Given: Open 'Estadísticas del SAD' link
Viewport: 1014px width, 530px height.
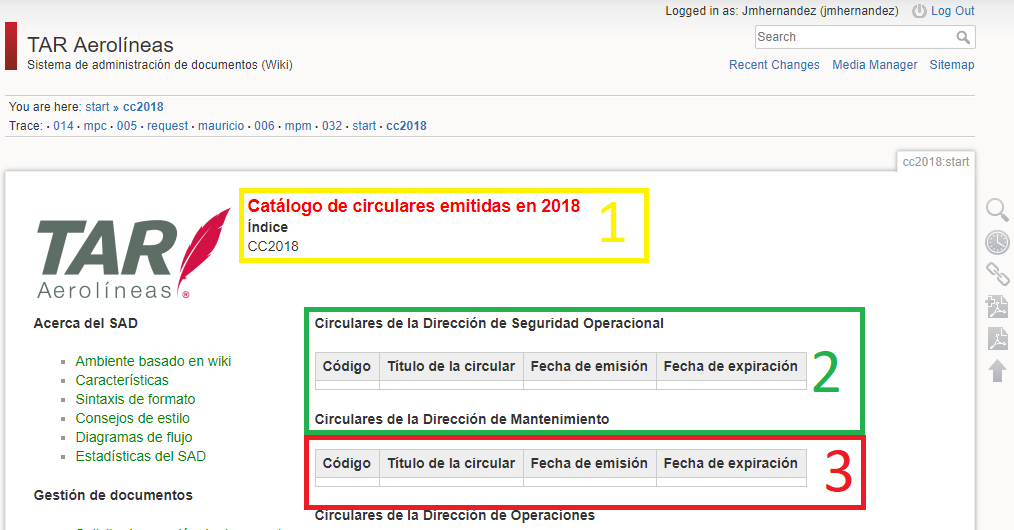Looking at the screenshot, I should pos(141,456).
